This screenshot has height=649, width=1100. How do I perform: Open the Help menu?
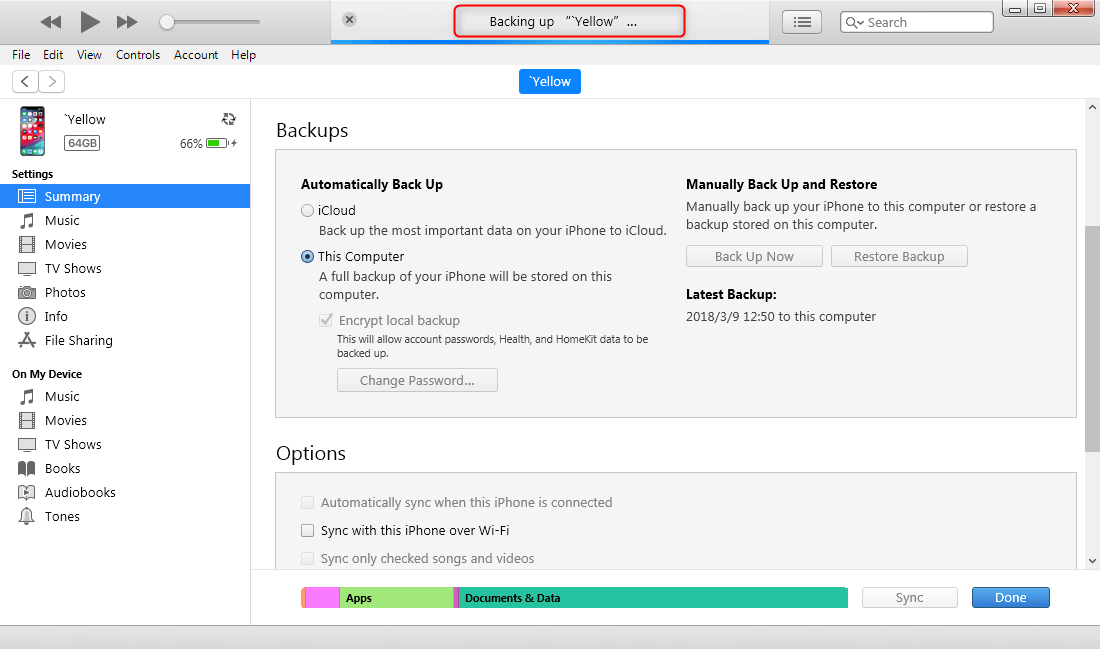coord(243,55)
